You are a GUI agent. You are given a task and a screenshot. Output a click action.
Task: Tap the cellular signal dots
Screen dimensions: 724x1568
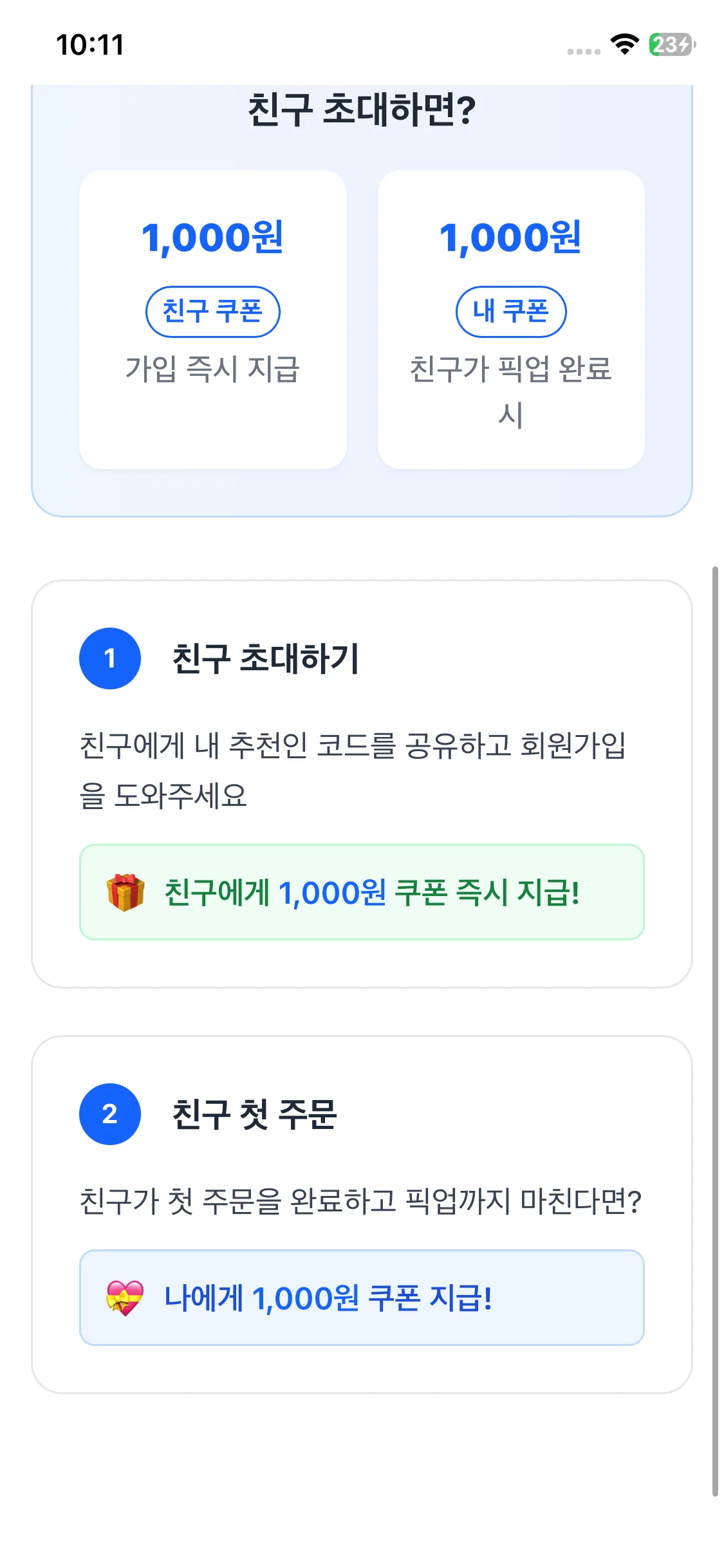click(584, 51)
